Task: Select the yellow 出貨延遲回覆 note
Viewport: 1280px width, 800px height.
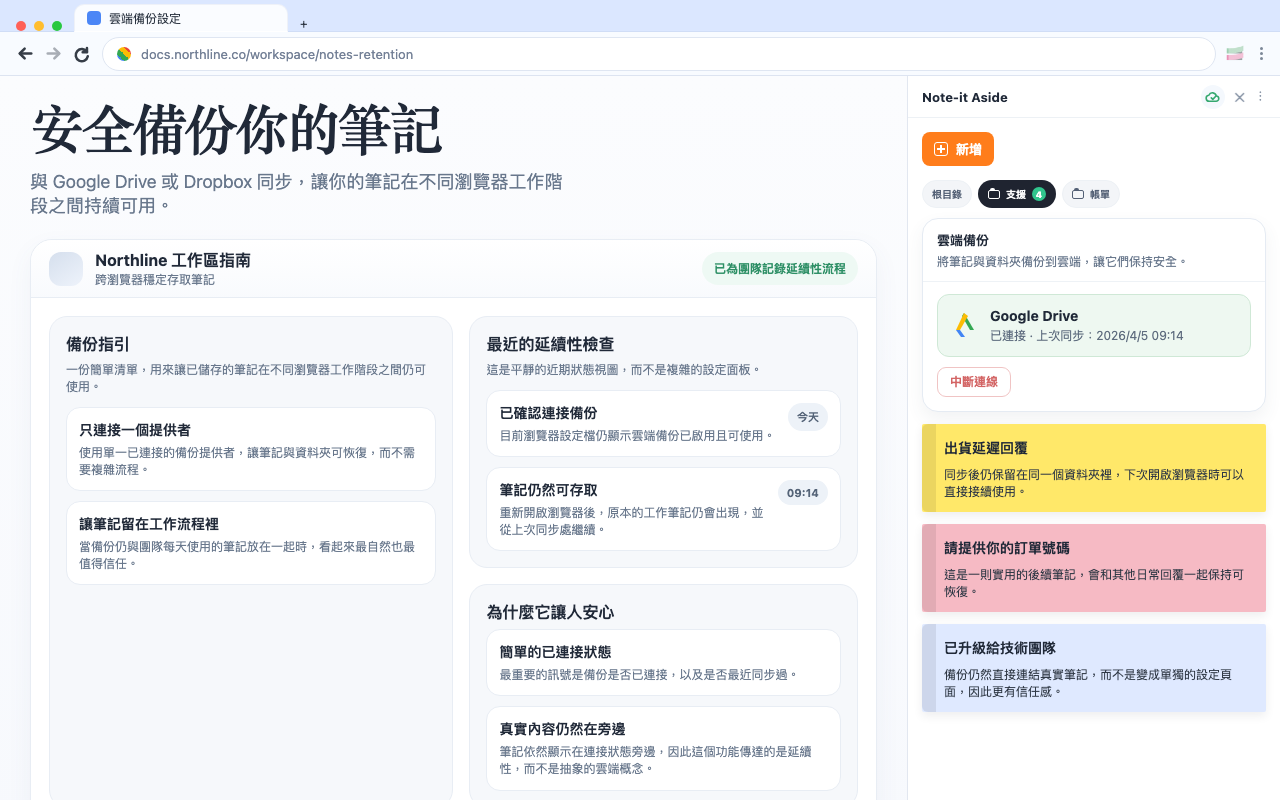Action: coord(1093,470)
